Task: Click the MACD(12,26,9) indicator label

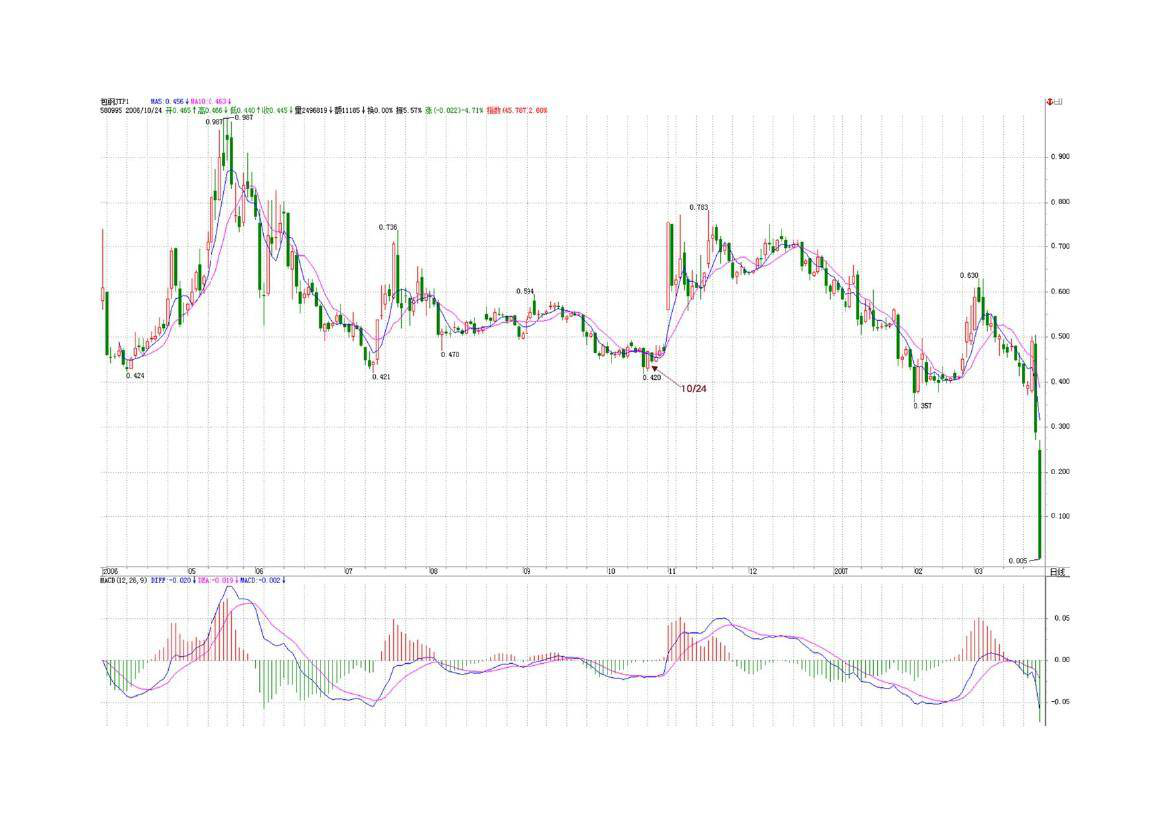Action: (124, 581)
